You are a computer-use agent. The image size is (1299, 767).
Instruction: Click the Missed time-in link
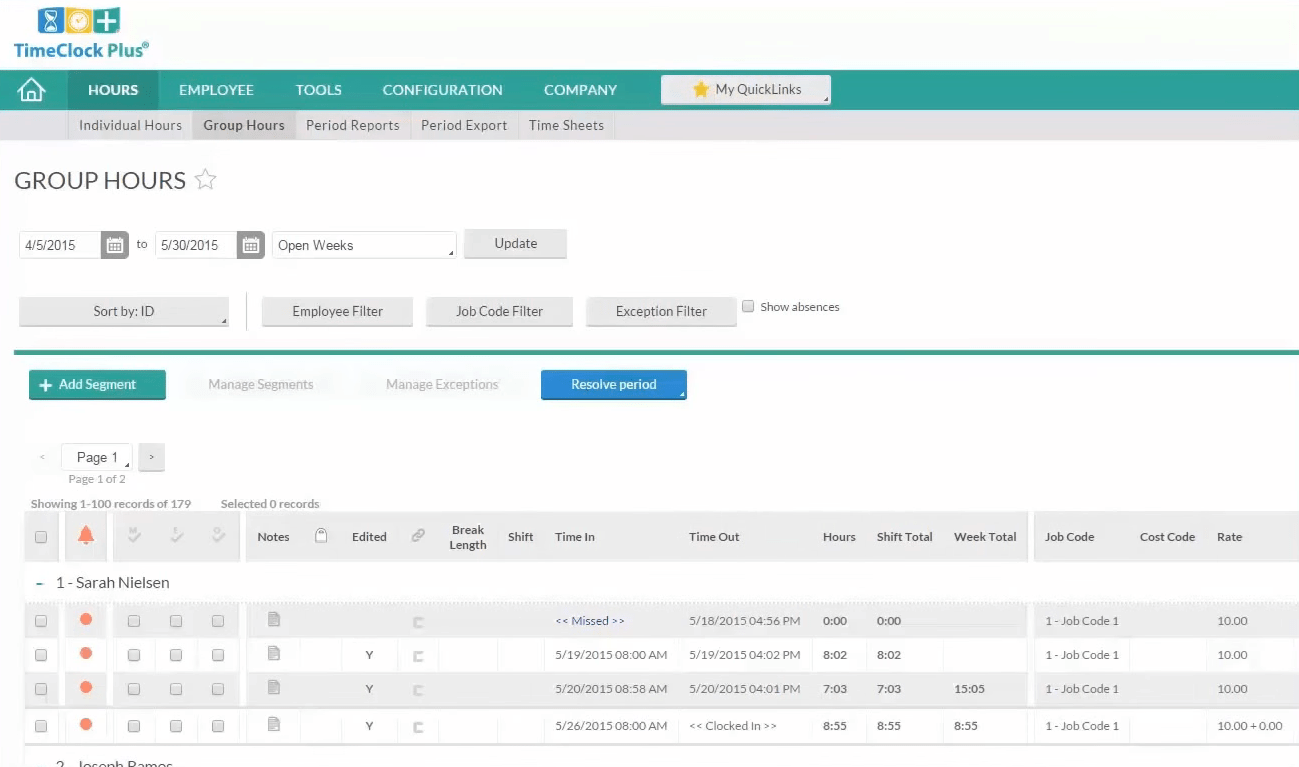(590, 620)
